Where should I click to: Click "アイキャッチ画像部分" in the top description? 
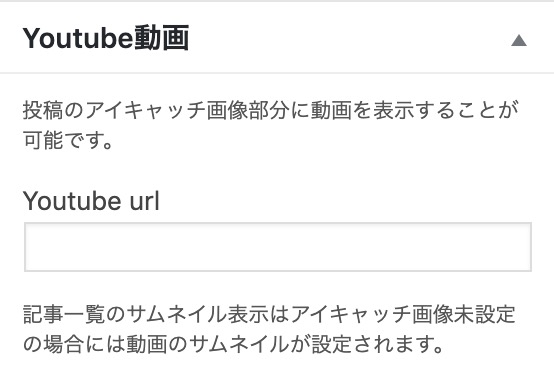pyautogui.click(x=188, y=110)
